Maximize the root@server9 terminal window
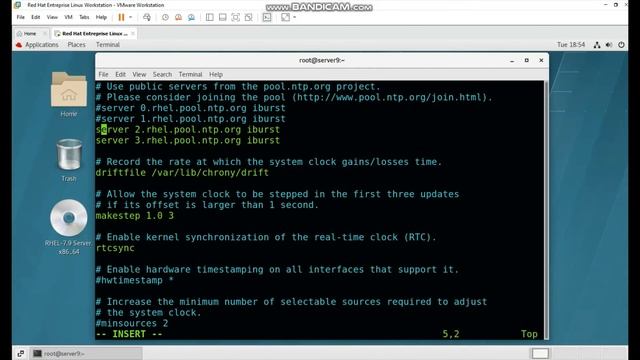640x360 pixels. 527,60
